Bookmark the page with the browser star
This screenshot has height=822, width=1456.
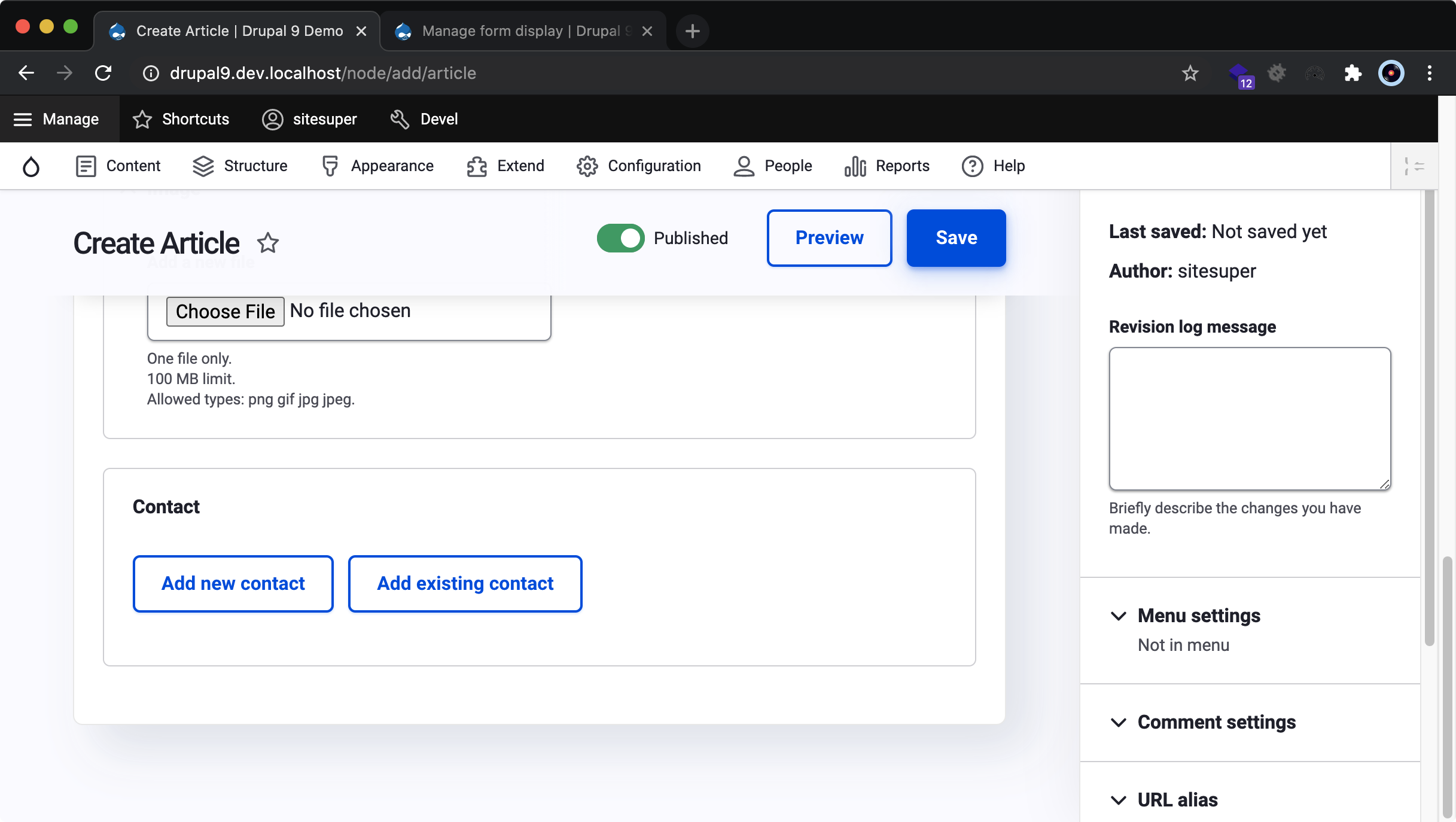pyautogui.click(x=1190, y=73)
